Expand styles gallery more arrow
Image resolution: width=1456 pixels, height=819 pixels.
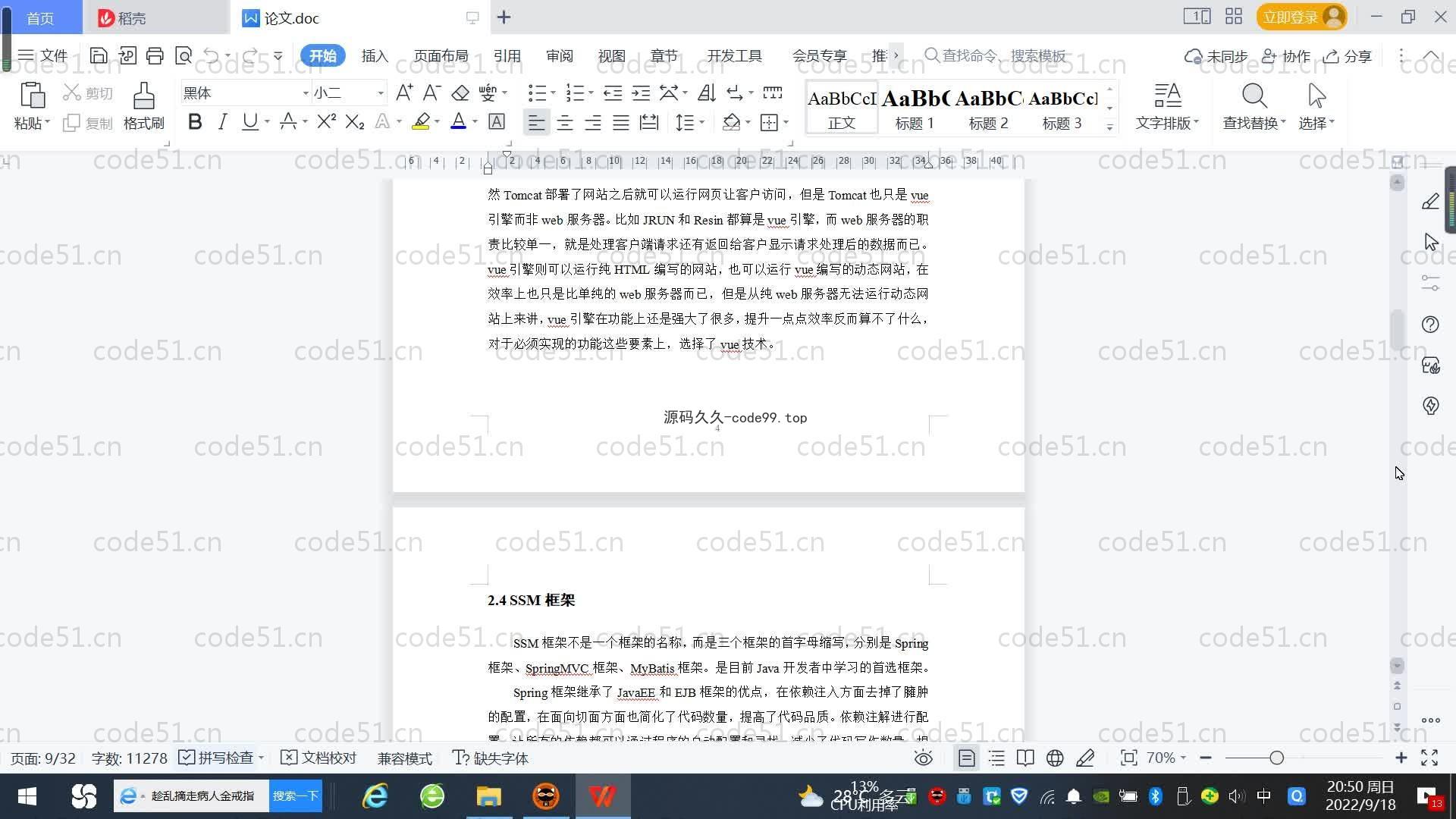pyautogui.click(x=1109, y=127)
